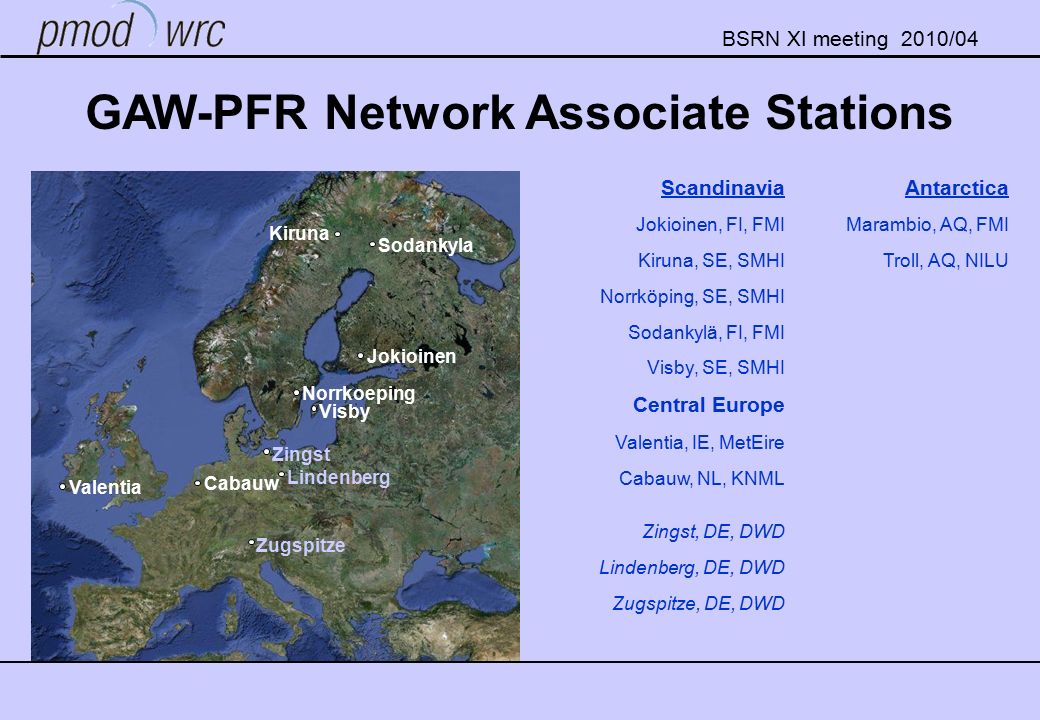The image size is (1040, 720).
Task: Click the Zugspitze label on the map
Action: coord(300,546)
